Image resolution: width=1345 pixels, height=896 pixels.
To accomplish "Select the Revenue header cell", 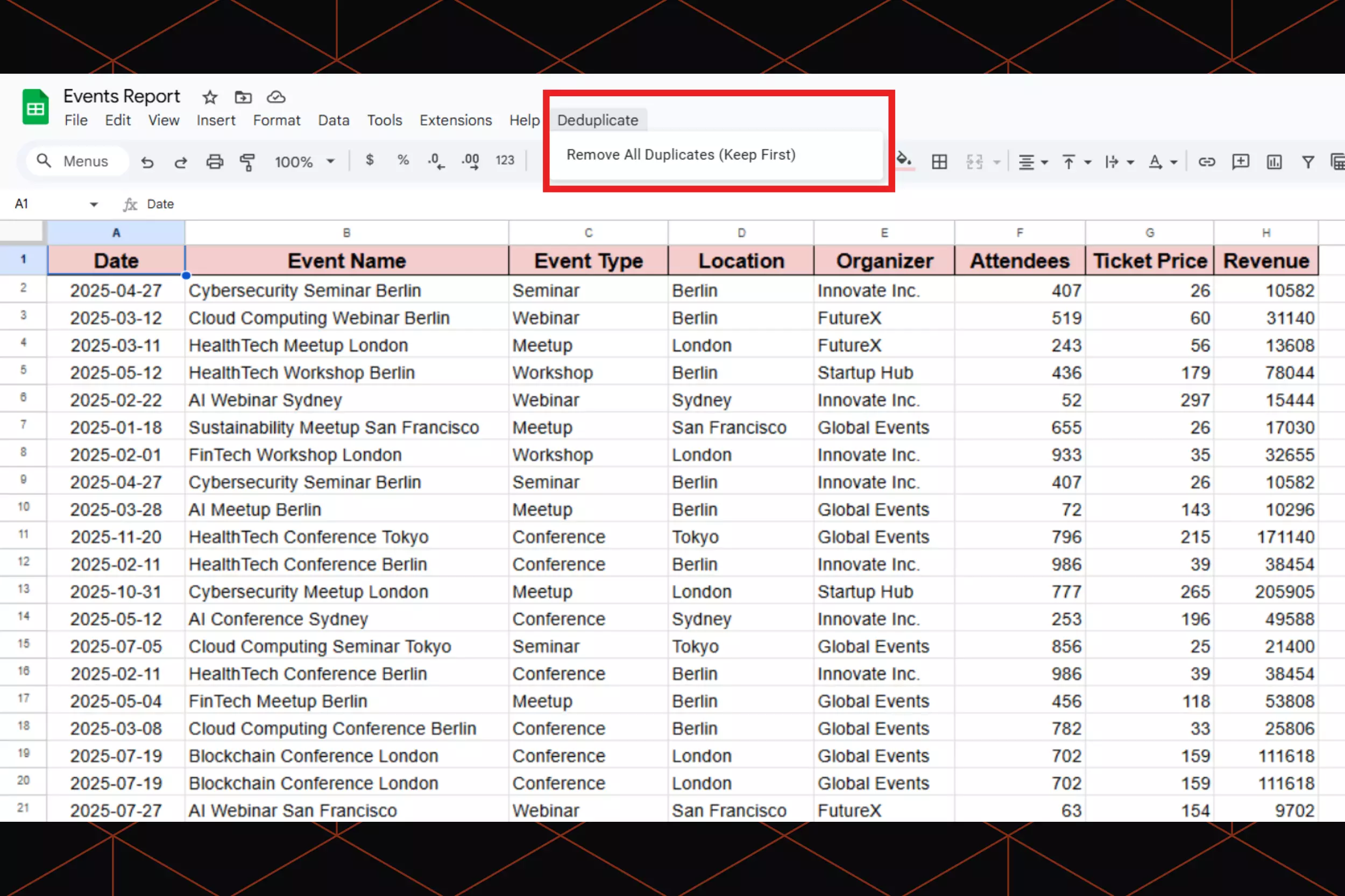I will pyautogui.click(x=1265, y=261).
